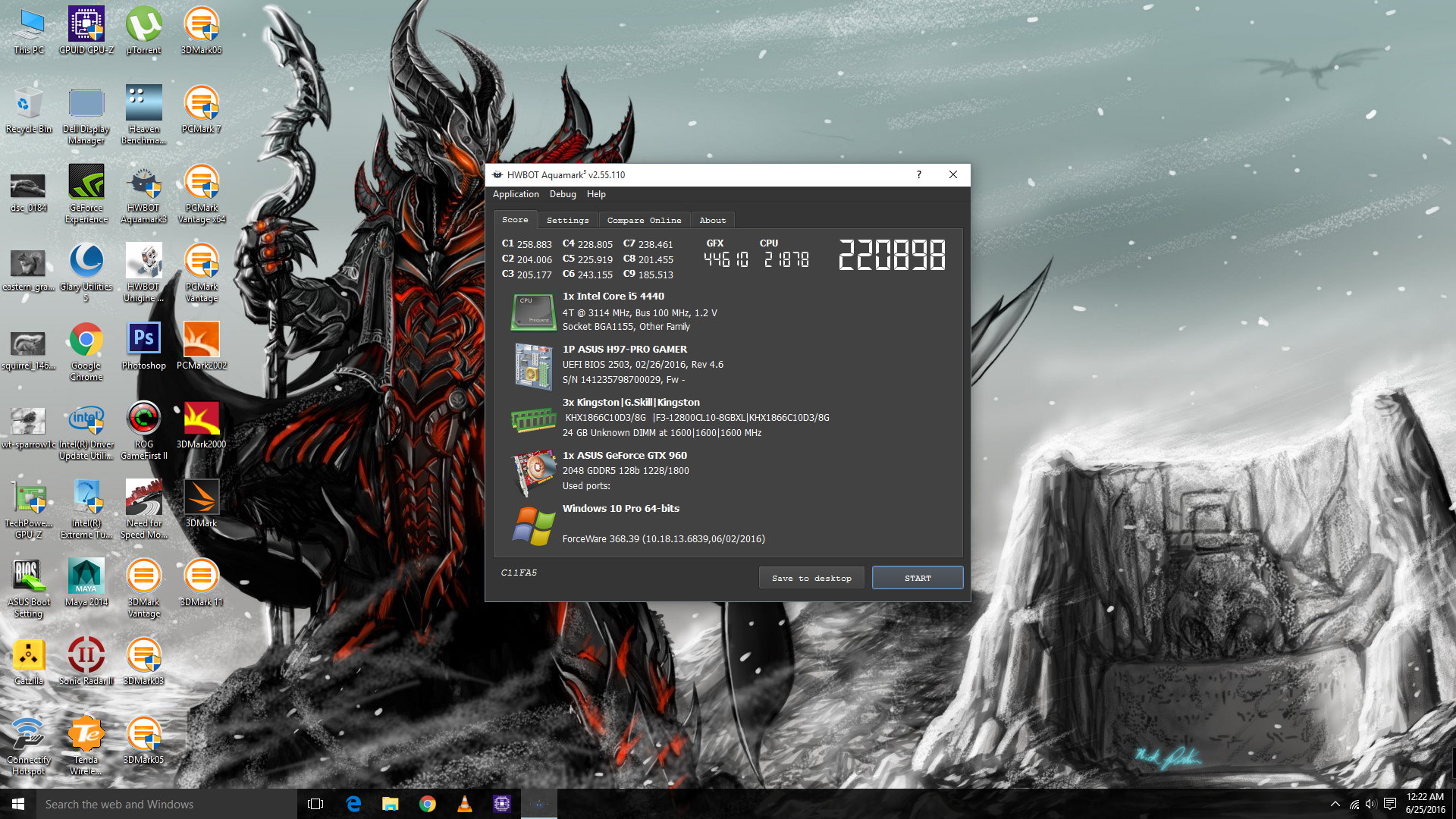Open the About tab
1456x819 pixels.
[x=713, y=220]
